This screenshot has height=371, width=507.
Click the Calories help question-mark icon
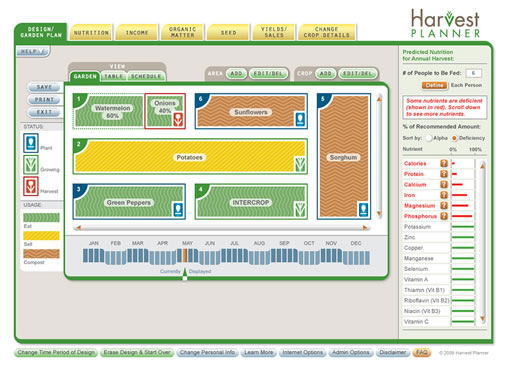coord(444,163)
